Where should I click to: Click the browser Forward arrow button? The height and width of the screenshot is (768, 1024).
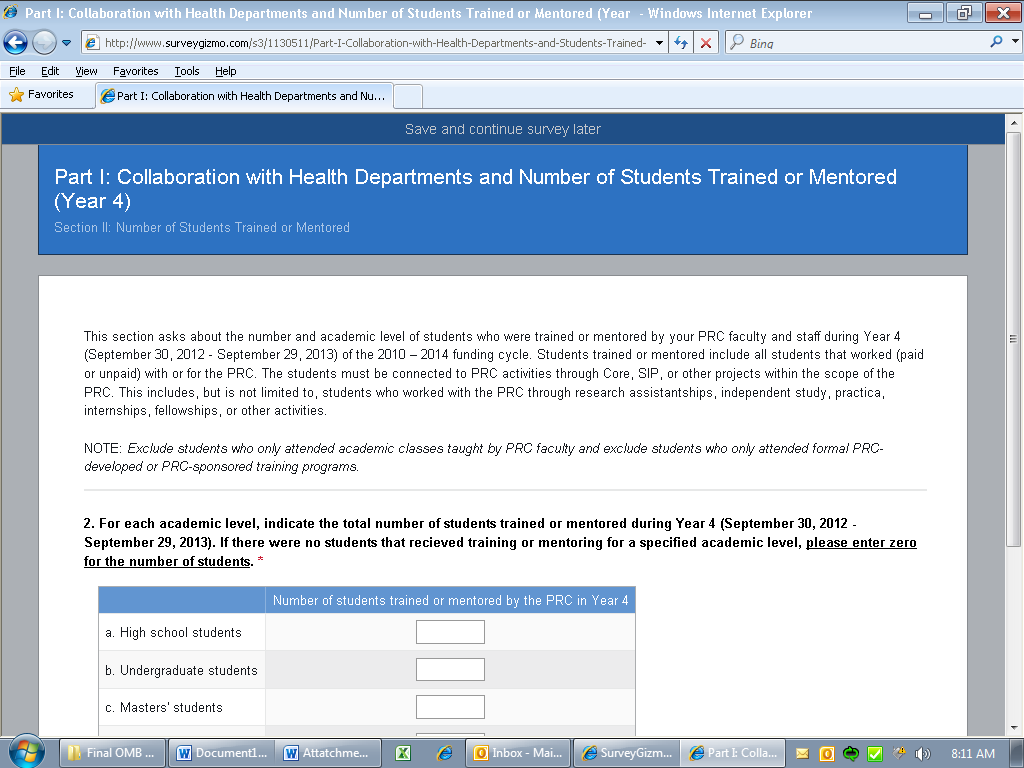(x=44, y=43)
